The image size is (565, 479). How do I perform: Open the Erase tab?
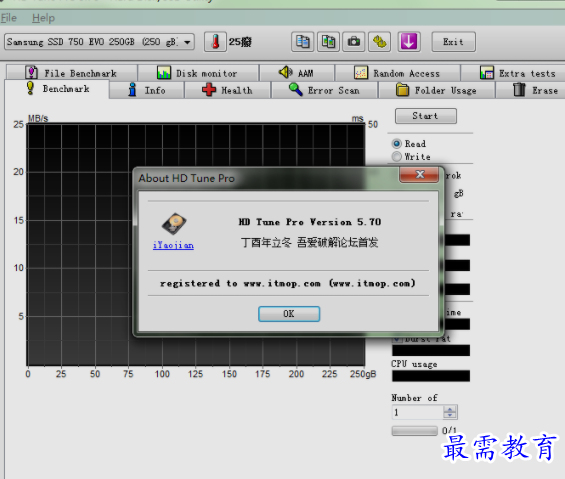pyautogui.click(x=530, y=90)
